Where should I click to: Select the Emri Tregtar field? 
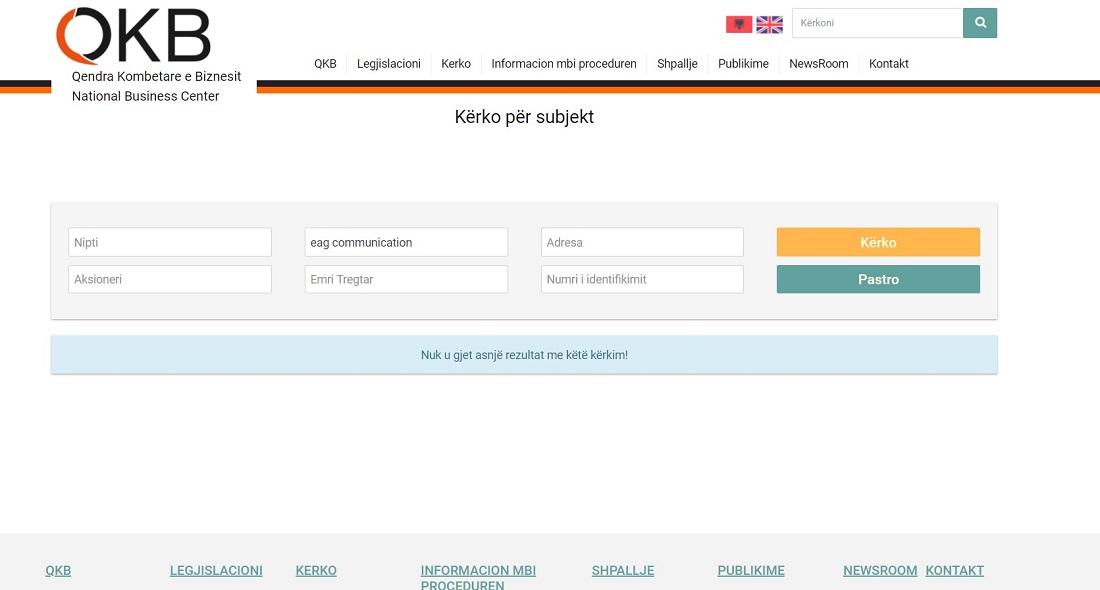pyautogui.click(x=406, y=279)
